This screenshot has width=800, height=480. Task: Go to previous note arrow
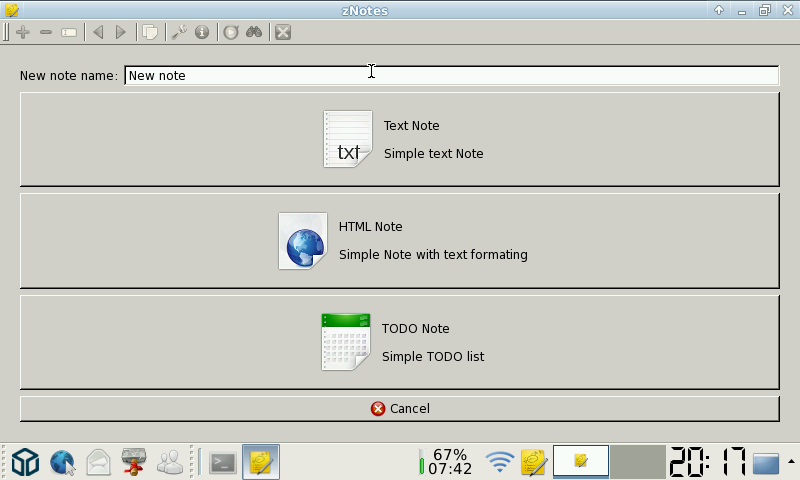pyautogui.click(x=98, y=32)
